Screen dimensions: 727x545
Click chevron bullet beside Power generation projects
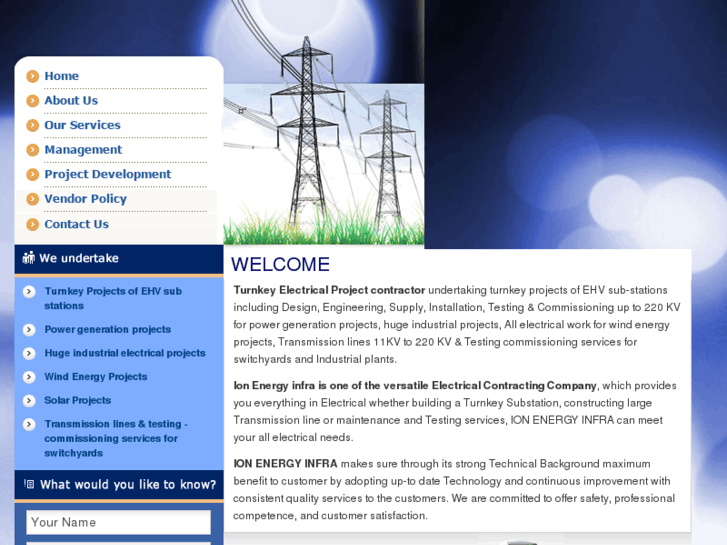pos(29,329)
